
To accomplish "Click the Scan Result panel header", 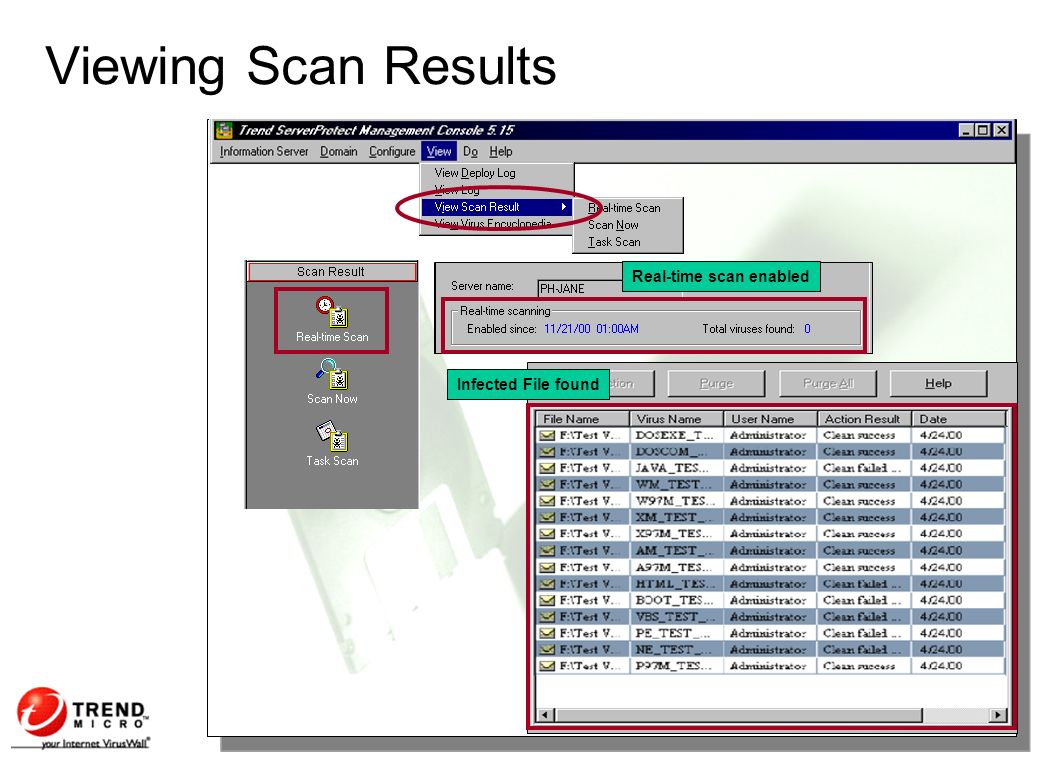I will [331, 271].
